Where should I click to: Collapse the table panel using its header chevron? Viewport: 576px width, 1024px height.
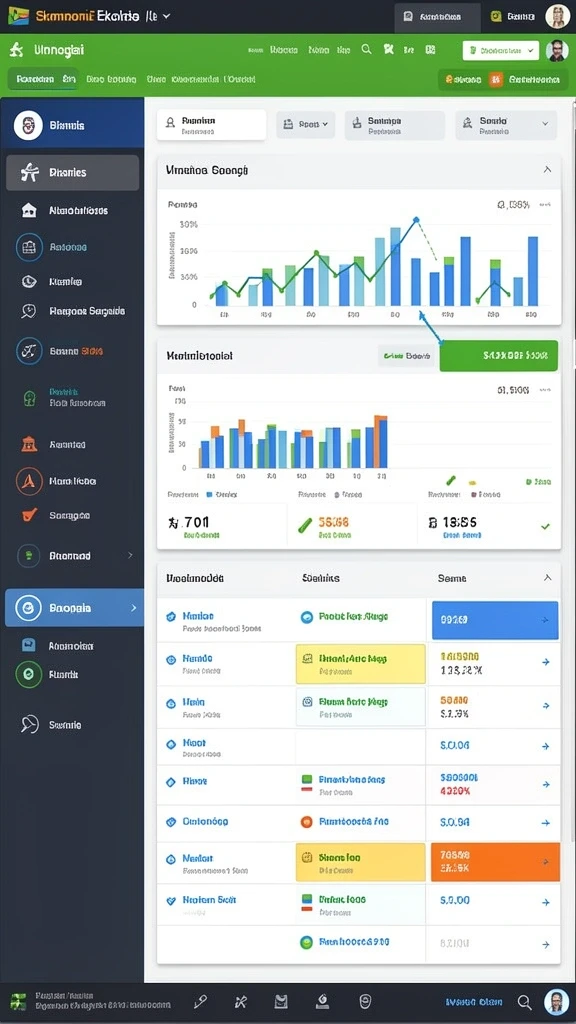547,578
